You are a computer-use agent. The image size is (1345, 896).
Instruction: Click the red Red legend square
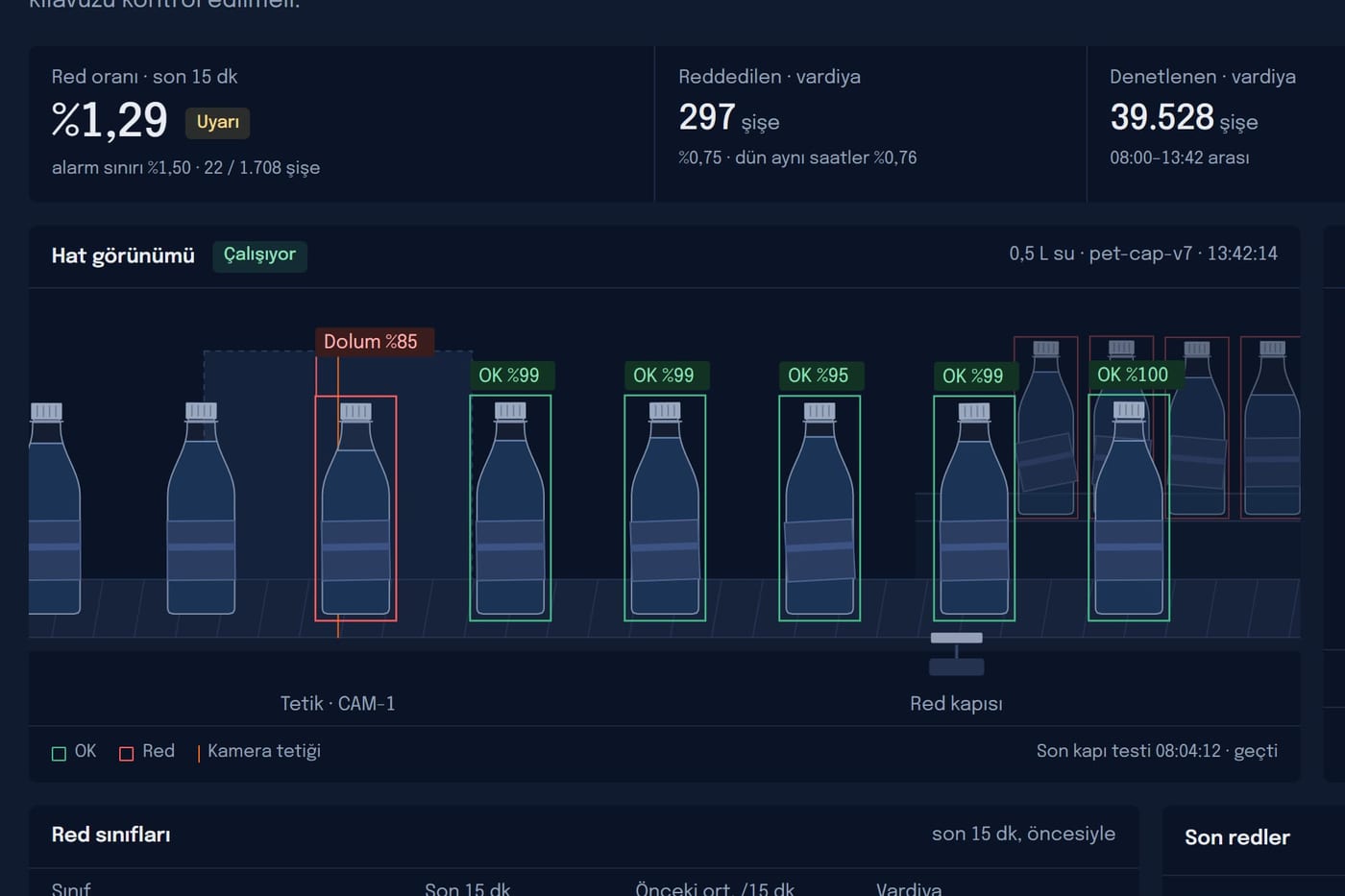[126, 754]
